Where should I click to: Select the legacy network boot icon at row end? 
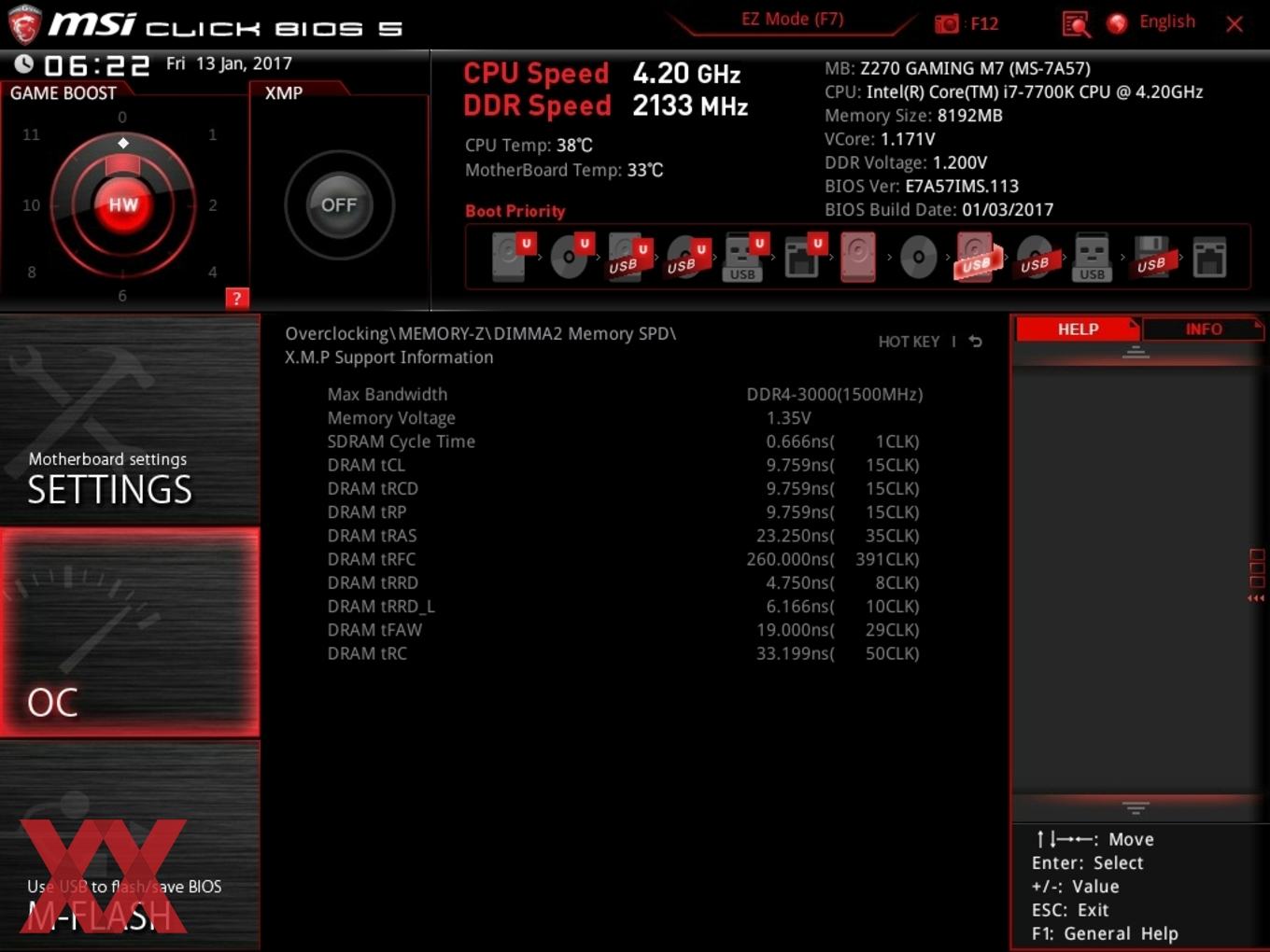tap(1209, 257)
